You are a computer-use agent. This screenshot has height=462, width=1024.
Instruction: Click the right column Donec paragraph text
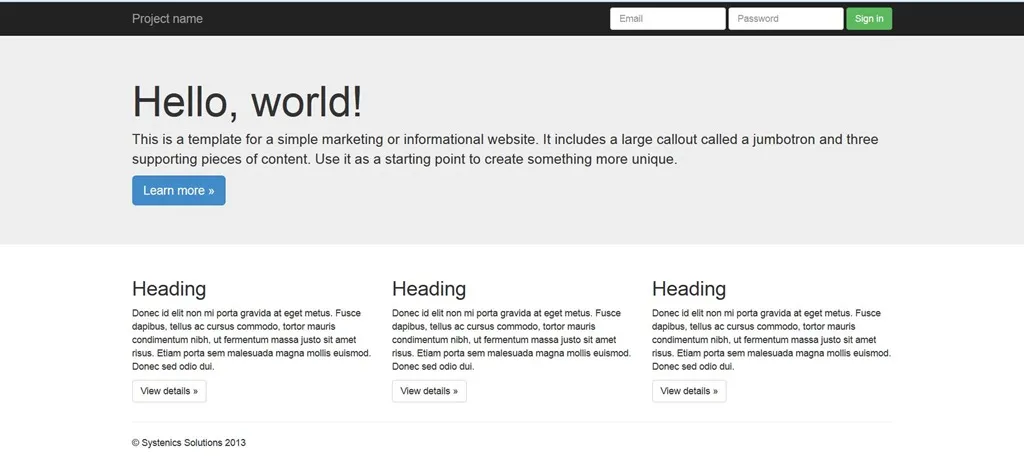tap(771, 340)
